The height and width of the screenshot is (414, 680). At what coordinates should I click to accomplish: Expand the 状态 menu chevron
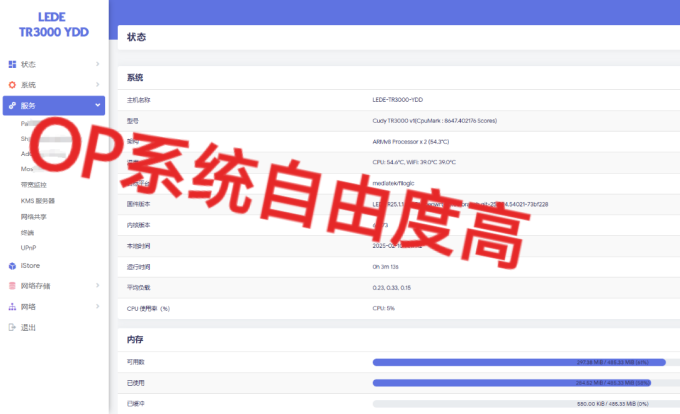98,64
